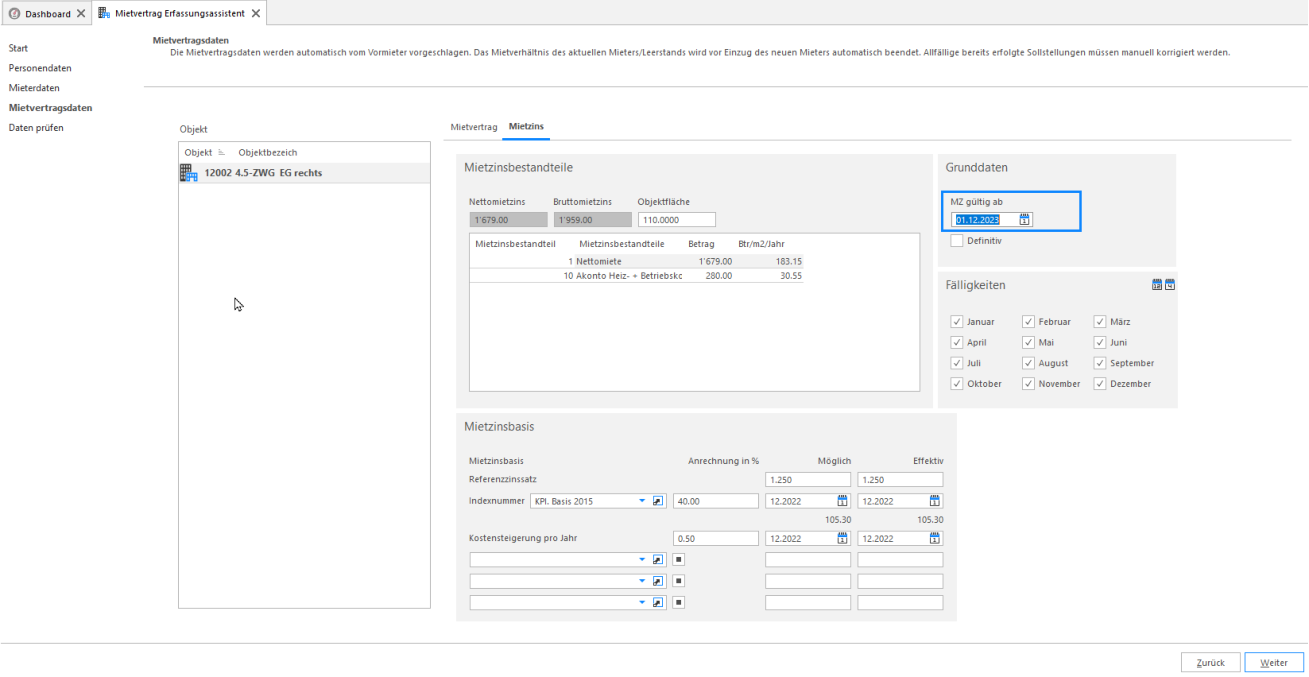This screenshot has width=1309, height=677.
Task: Click the Referenzzinssatz Möglich field
Action: click(x=808, y=480)
